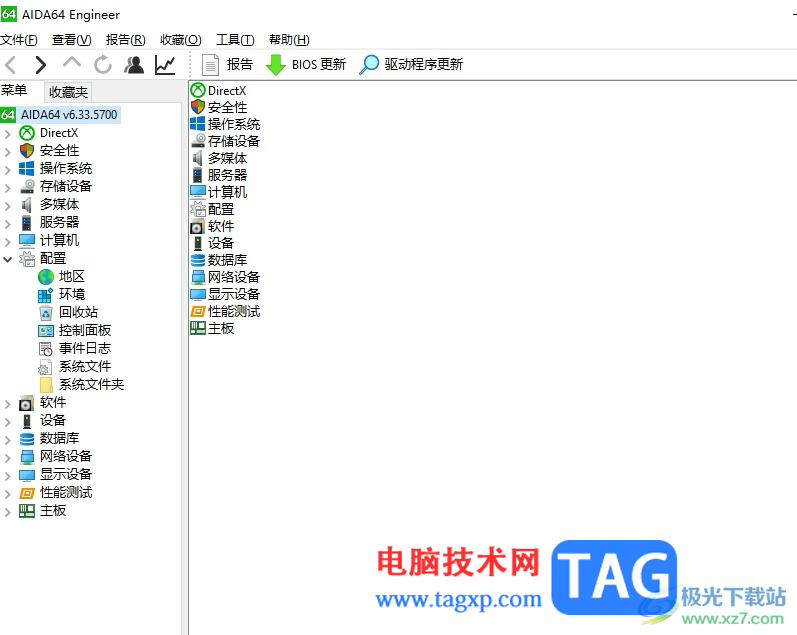Open 网络设备 icon in right pane
797x635 pixels.
click(x=198, y=277)
